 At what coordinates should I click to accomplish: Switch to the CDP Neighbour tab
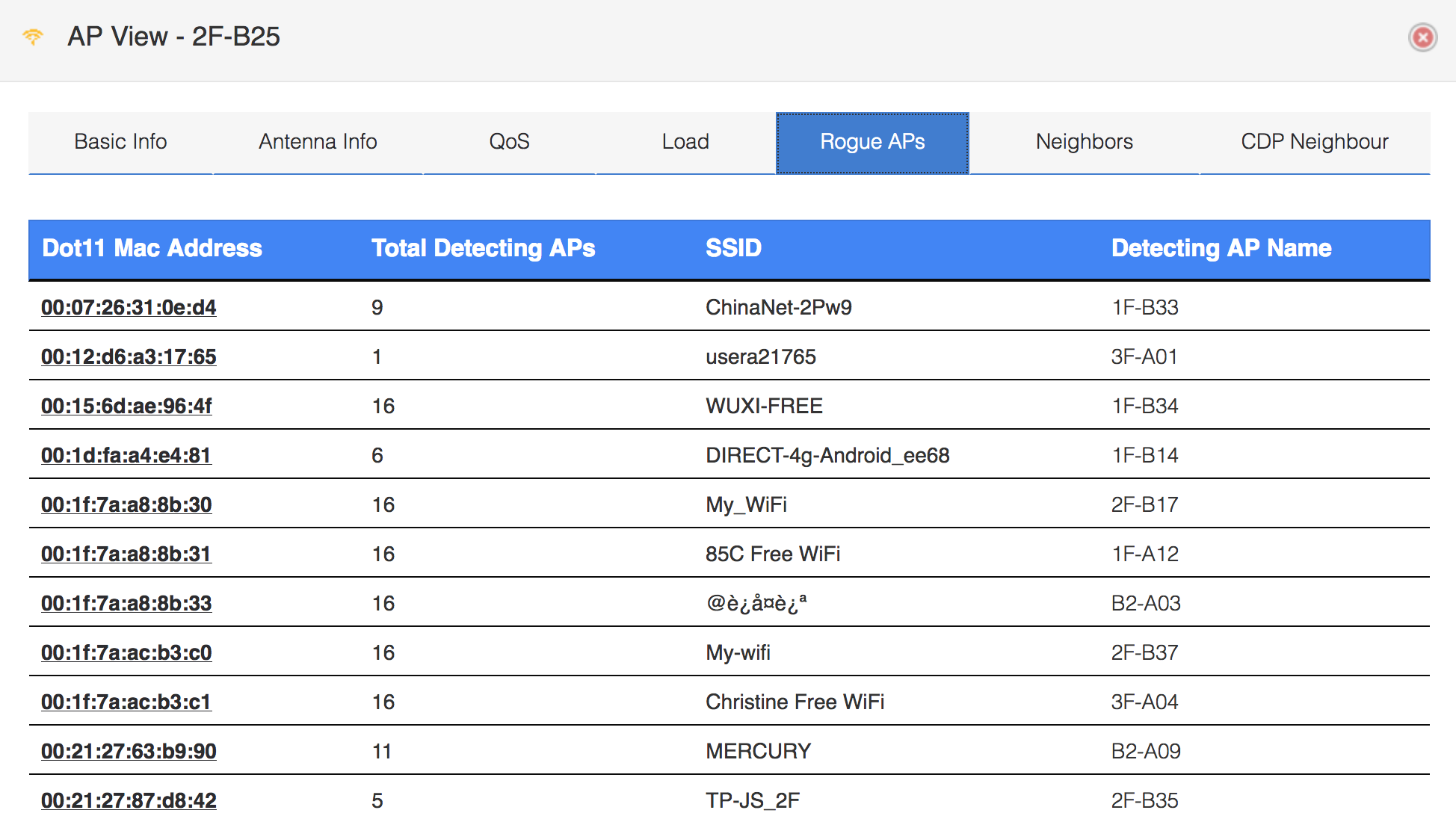pos(1315,142)
